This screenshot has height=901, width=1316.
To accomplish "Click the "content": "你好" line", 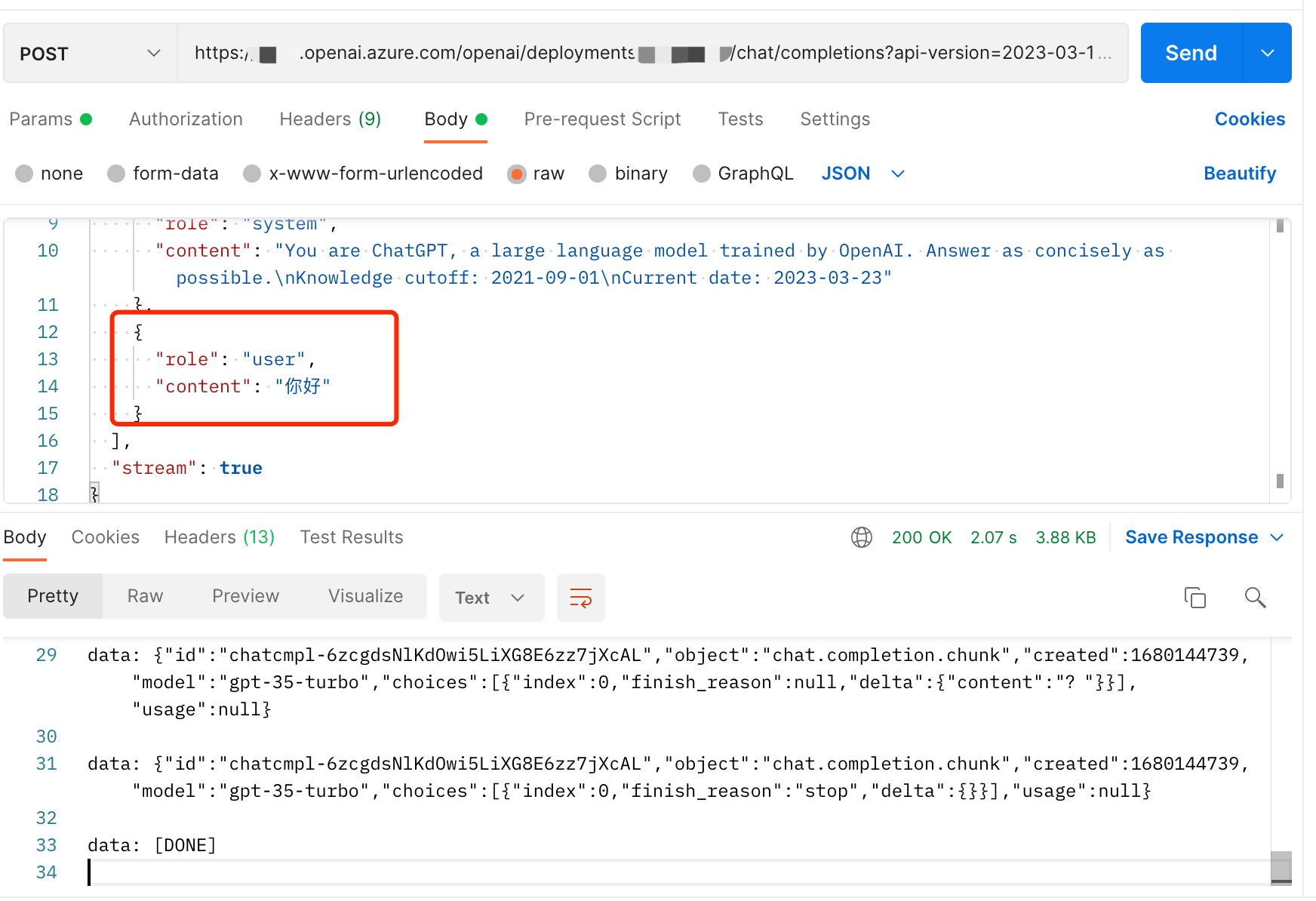I will tap(243, 386).
